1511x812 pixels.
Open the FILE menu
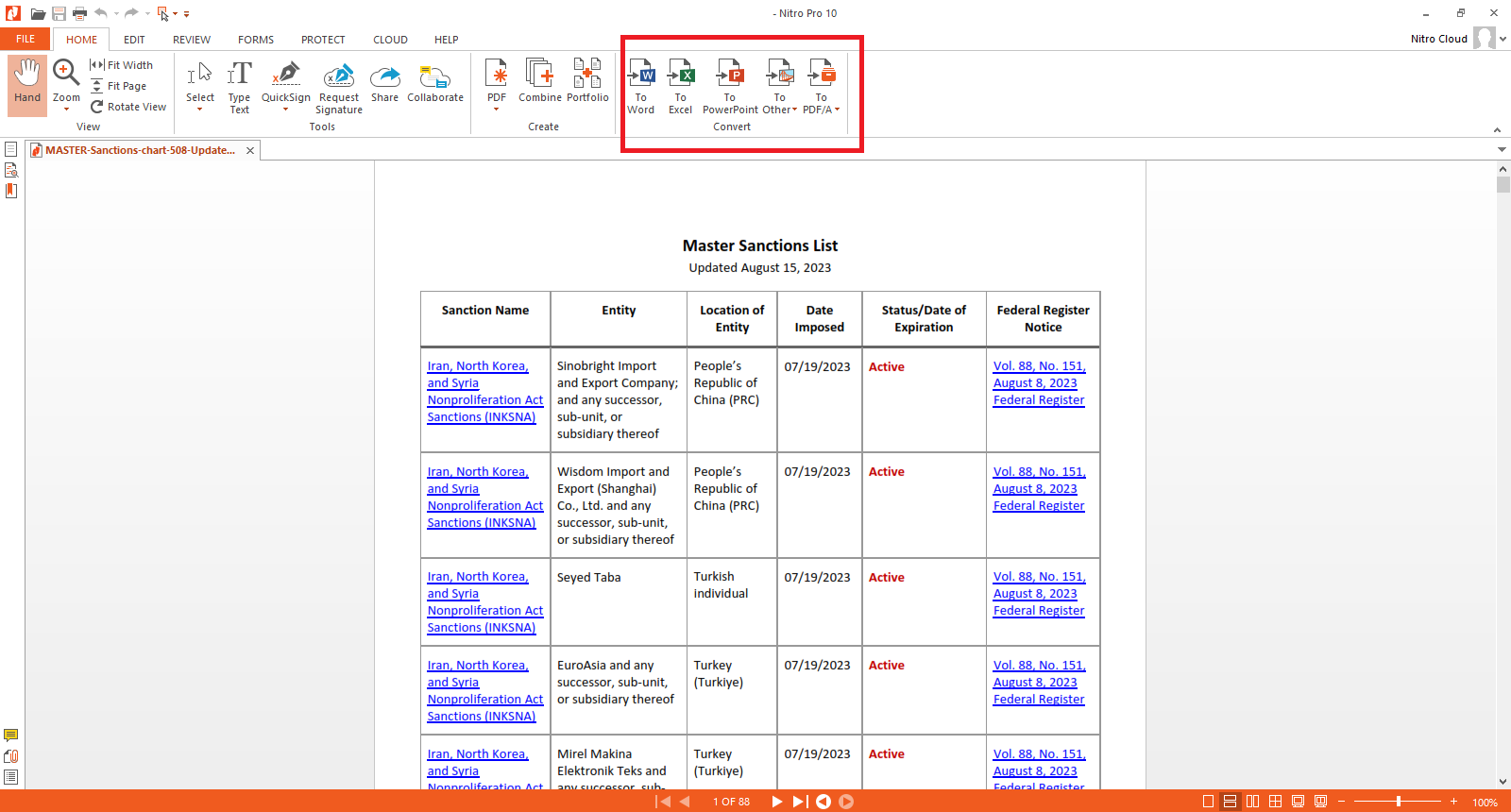(x=25, y=40)
